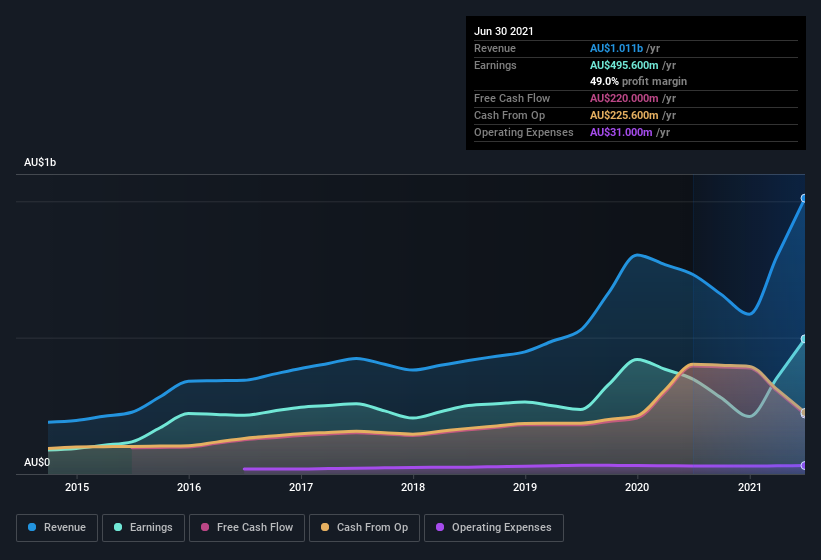821x560 pixels.
Task: Click the 2021 x-axis label
Action: pyautogui.click(x=750, y=487)
